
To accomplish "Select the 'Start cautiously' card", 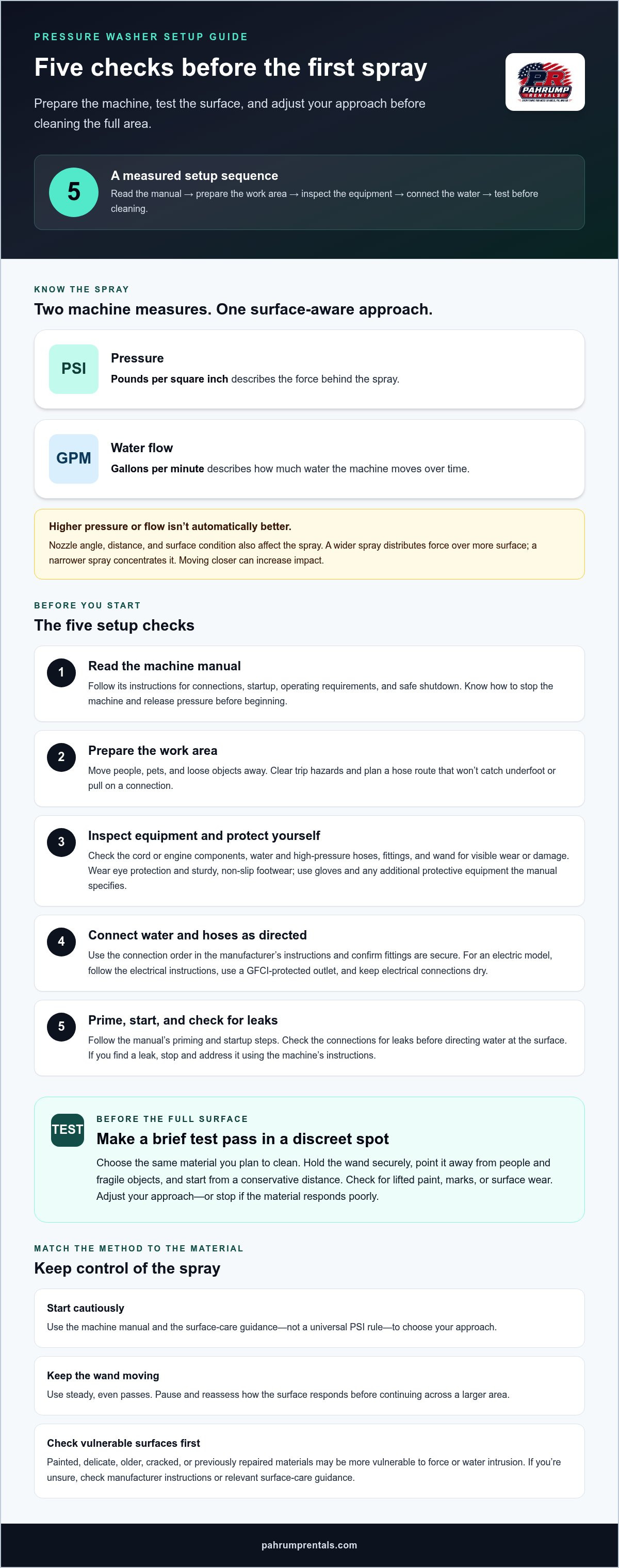I will click(309, 1318).
